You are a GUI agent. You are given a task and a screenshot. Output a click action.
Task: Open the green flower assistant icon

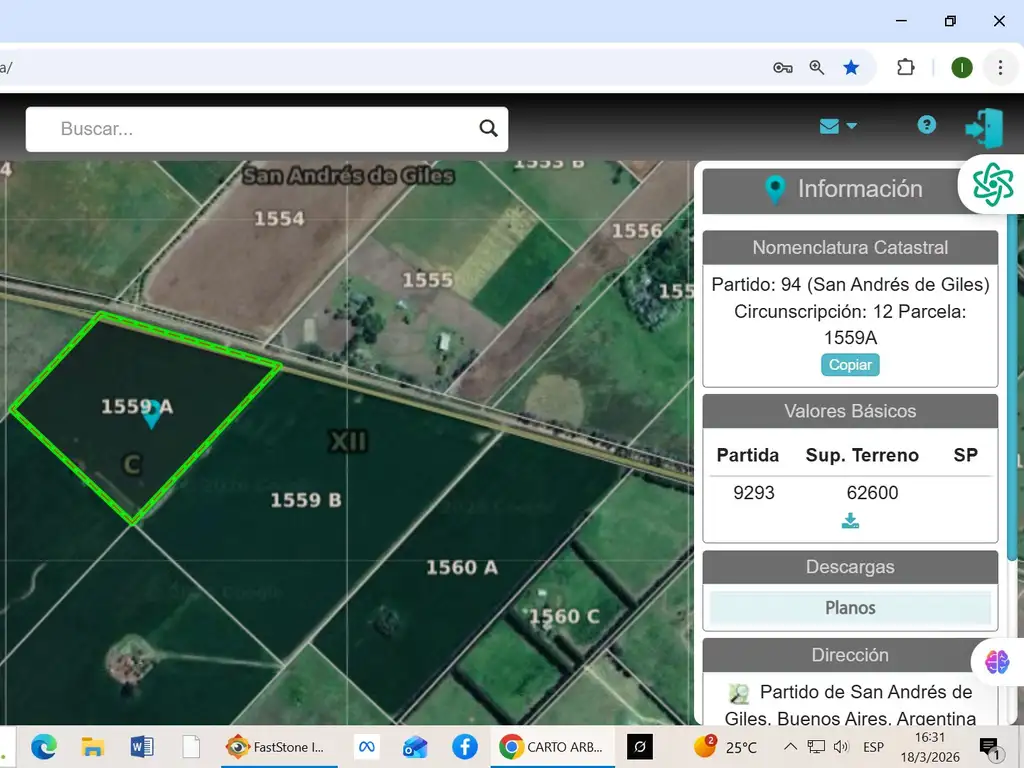[x=992, y=185]
